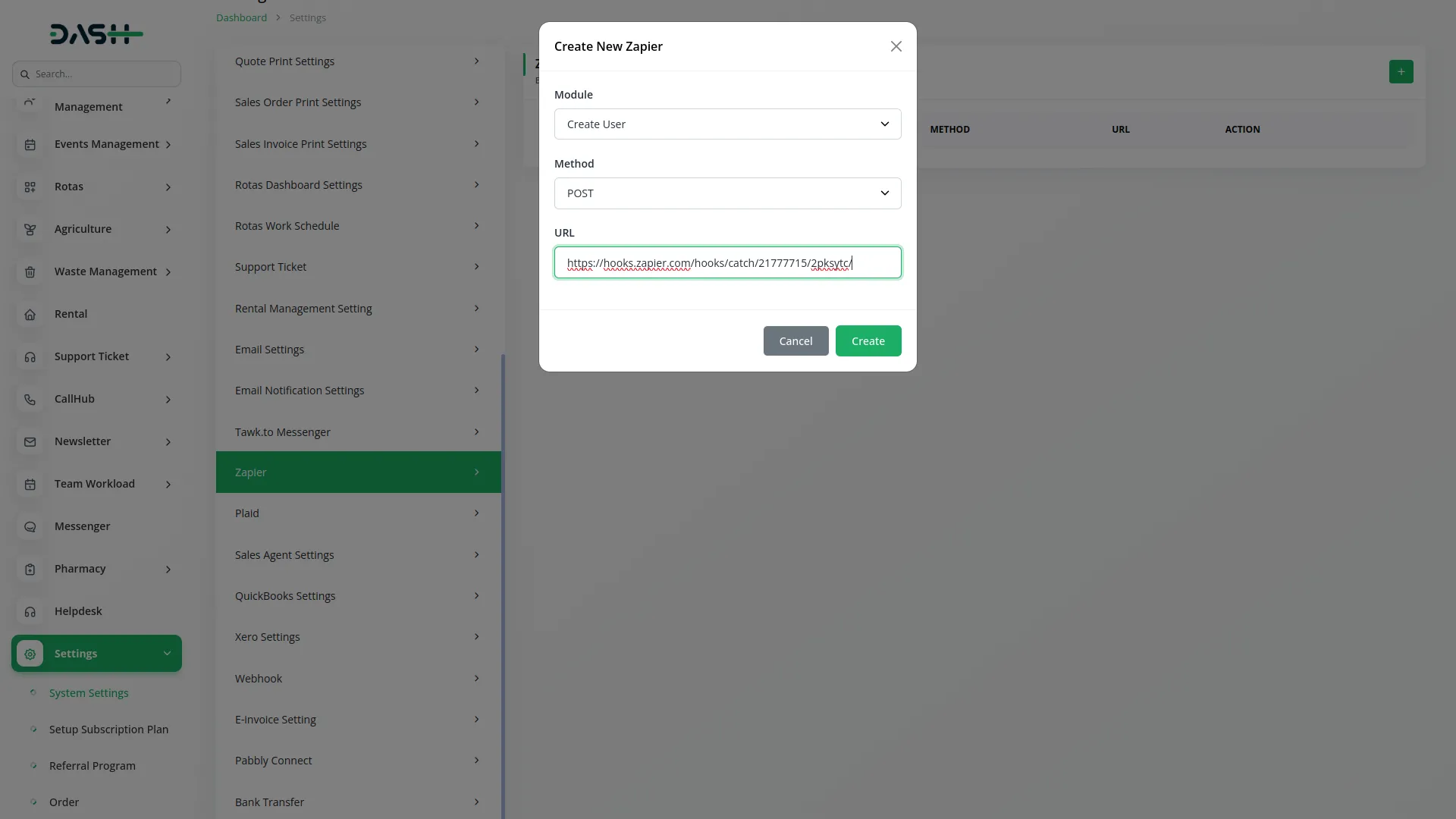The image size is (1456, 819).
Task: Select the Events Management calendar icon
Action: point(30,143)
